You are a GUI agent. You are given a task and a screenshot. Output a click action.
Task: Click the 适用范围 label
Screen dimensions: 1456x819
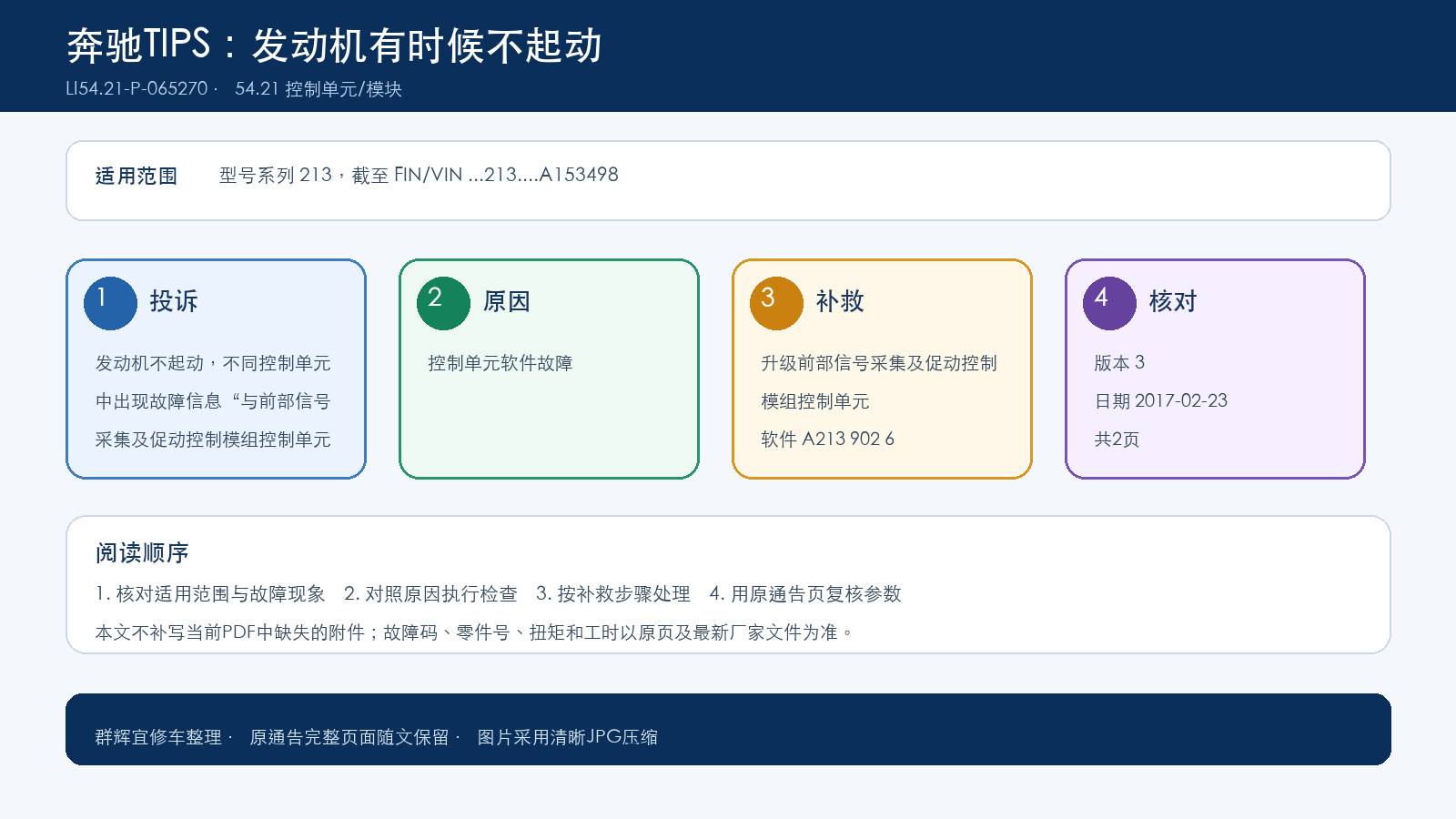point(136,176)
